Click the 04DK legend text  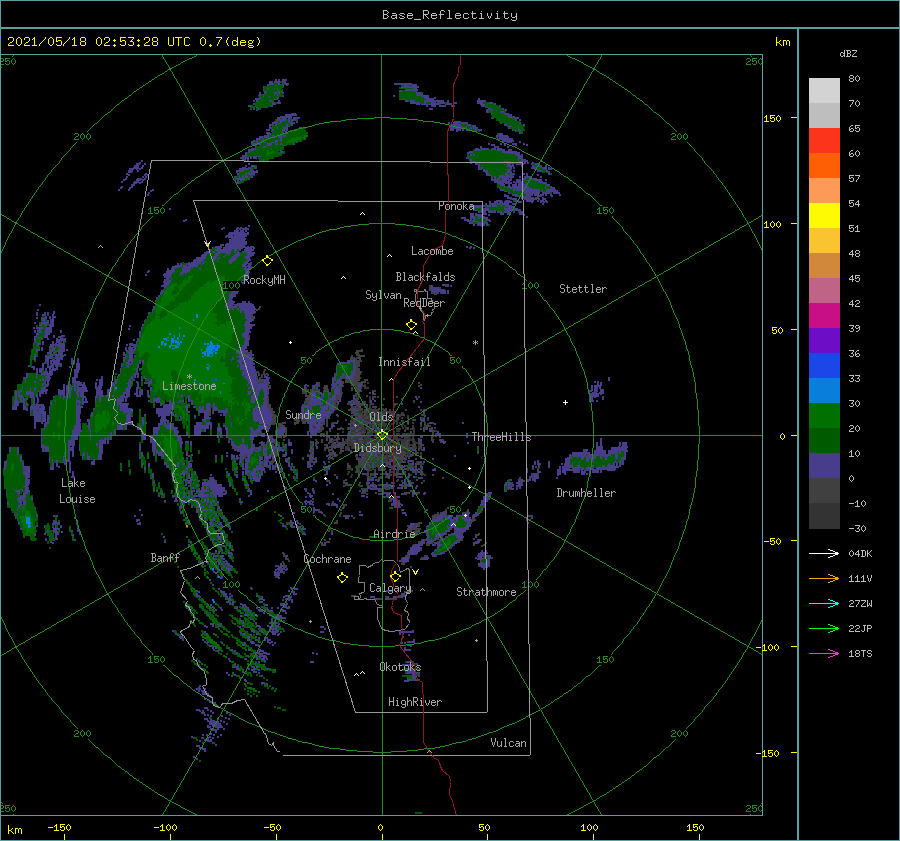click(860, 553)
